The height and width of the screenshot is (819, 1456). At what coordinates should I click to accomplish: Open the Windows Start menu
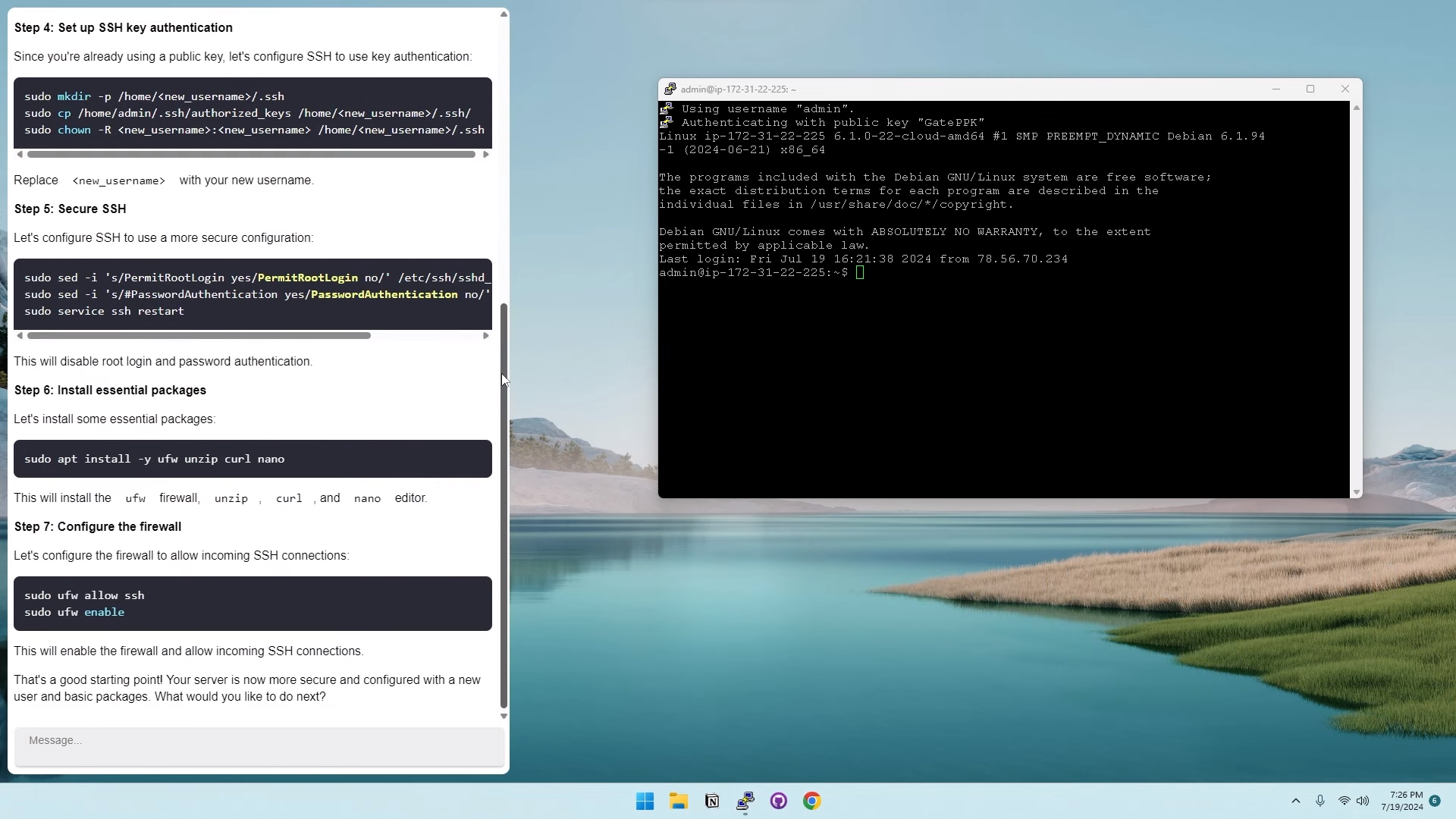pyautogui.click(x=645, y=801)
